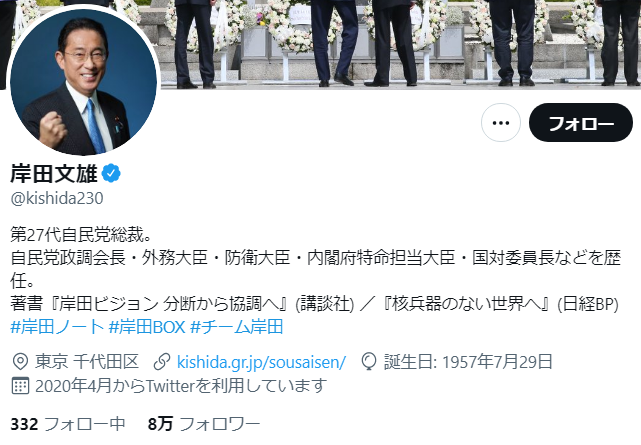Follow this account with フォロー button

(580, 123)
